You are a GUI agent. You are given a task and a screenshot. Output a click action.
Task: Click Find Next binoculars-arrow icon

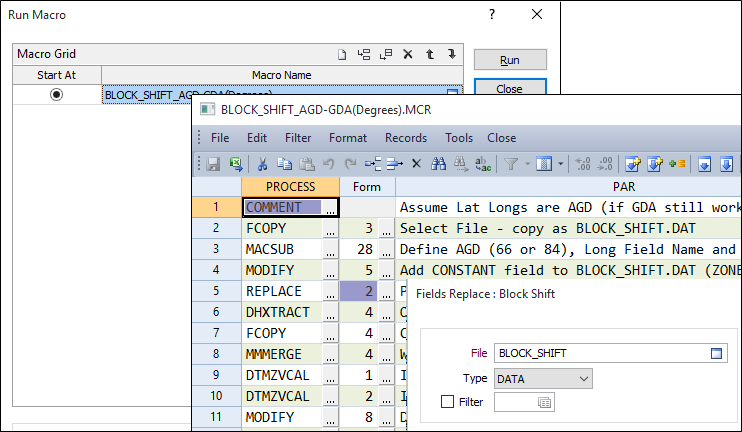[460, 164]
